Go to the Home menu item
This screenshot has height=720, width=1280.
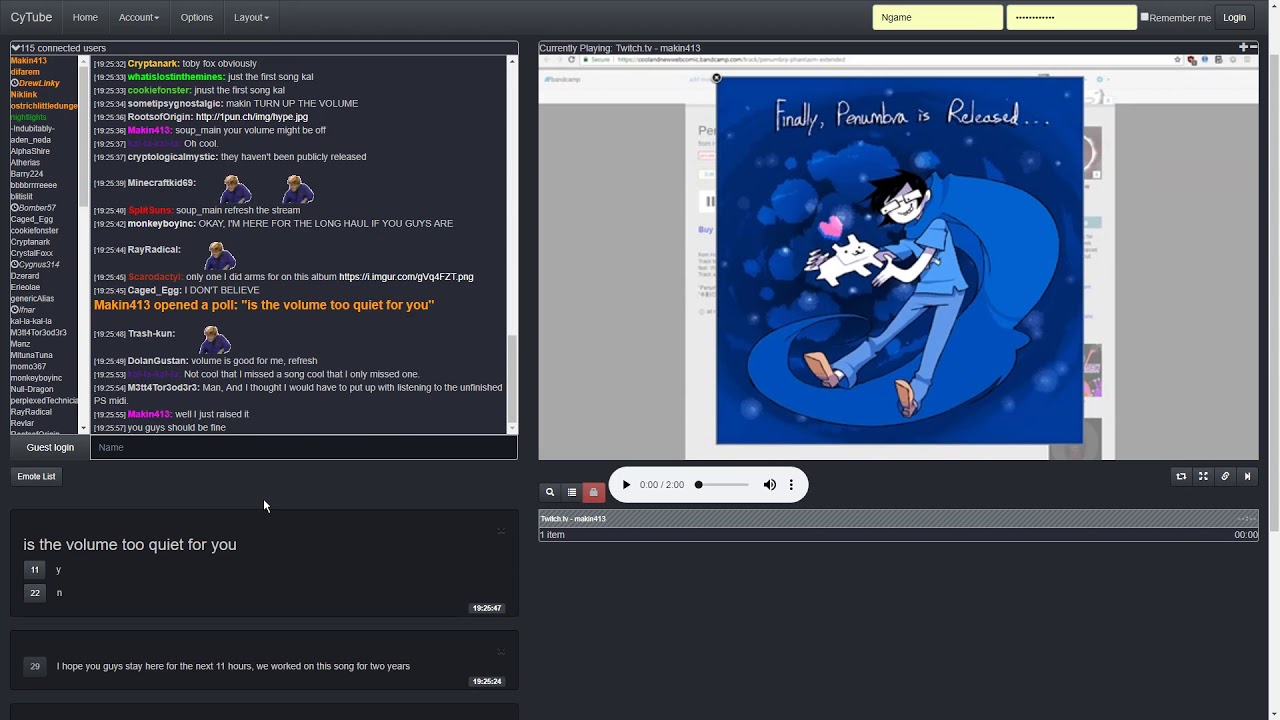[85, 17]
